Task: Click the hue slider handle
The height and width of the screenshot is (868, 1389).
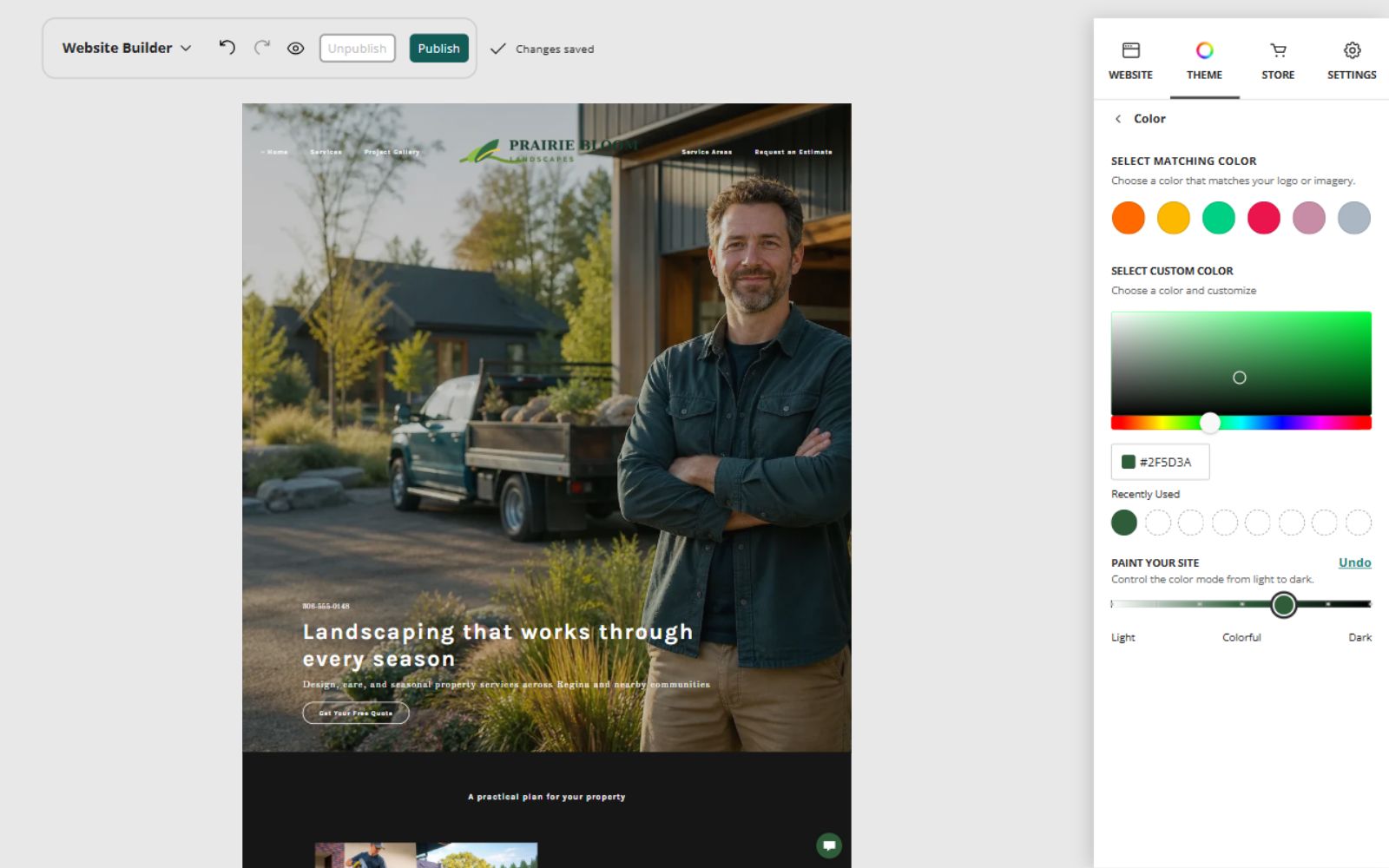Action: tap(1210, 423)
